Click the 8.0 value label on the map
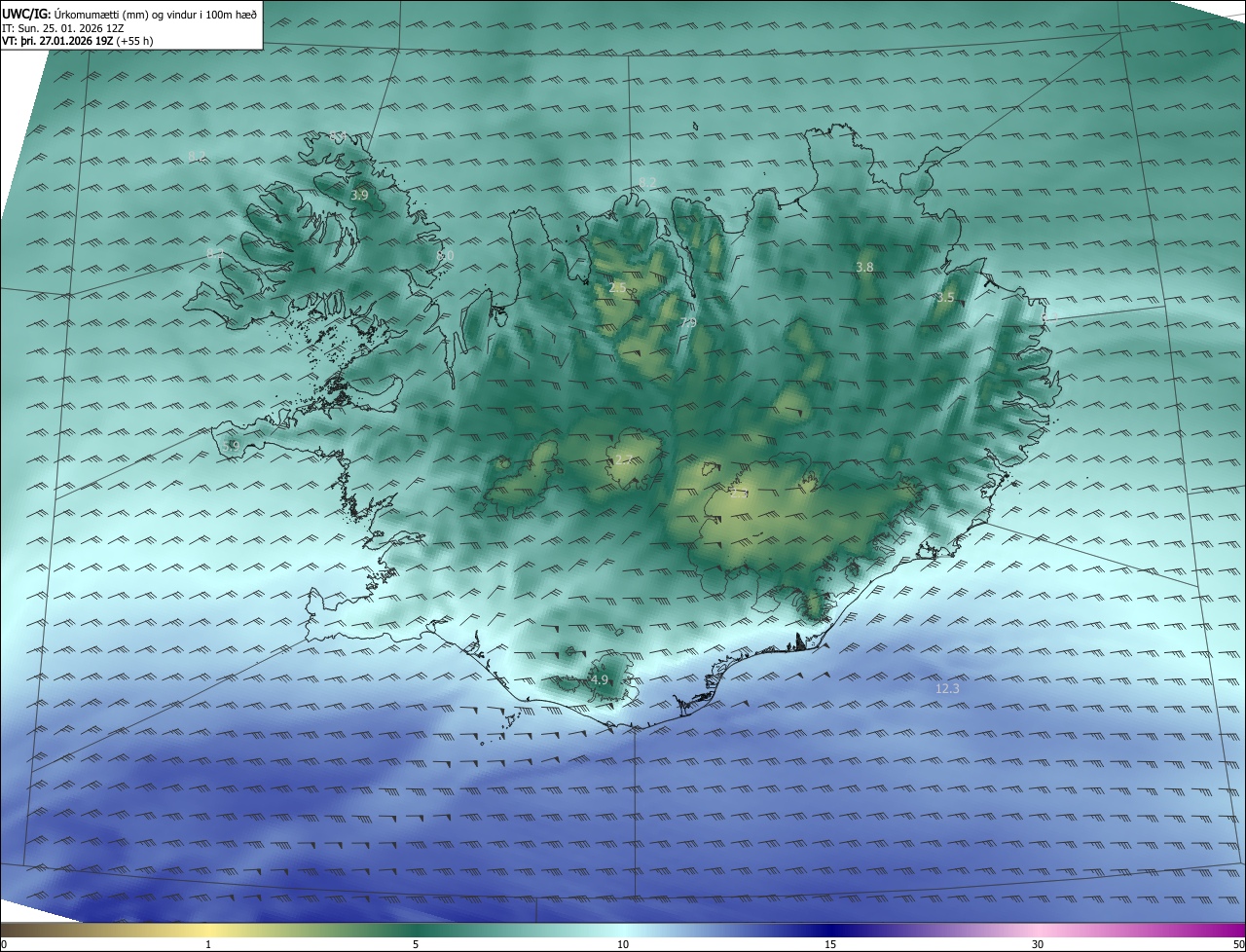The height and width of the screenshot is (952, 1246). [x=445, y=255]
